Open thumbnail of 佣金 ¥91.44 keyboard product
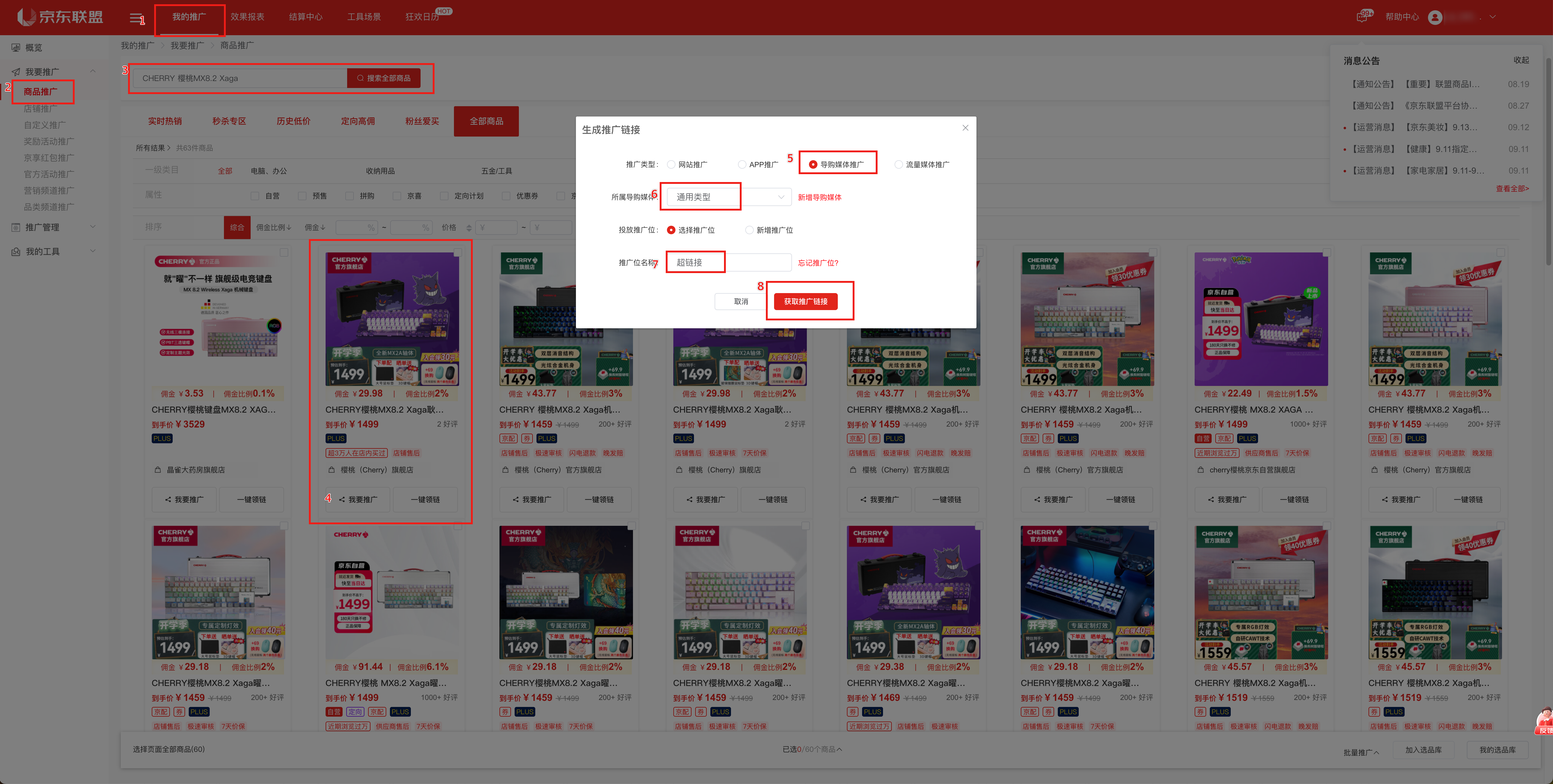1553x784 pixels. 392,592
